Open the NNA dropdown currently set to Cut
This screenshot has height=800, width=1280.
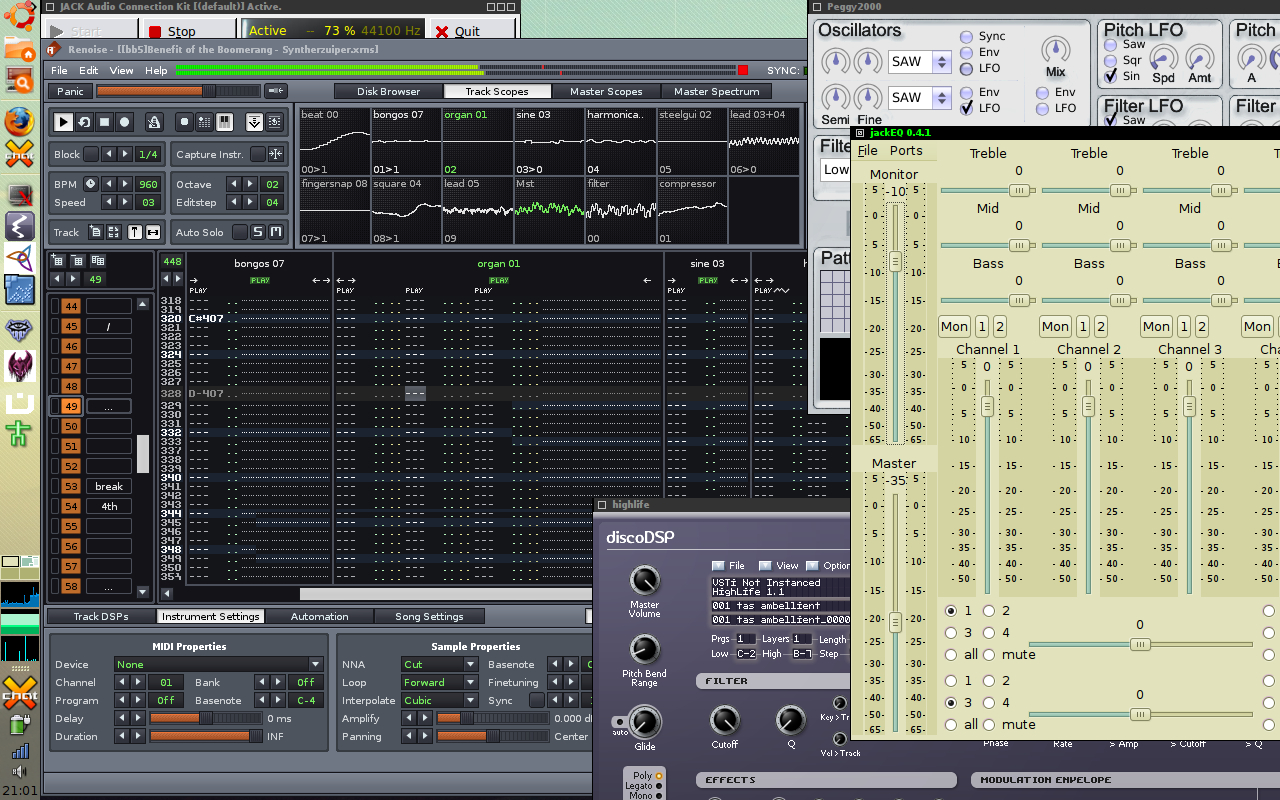pos(438,664)
